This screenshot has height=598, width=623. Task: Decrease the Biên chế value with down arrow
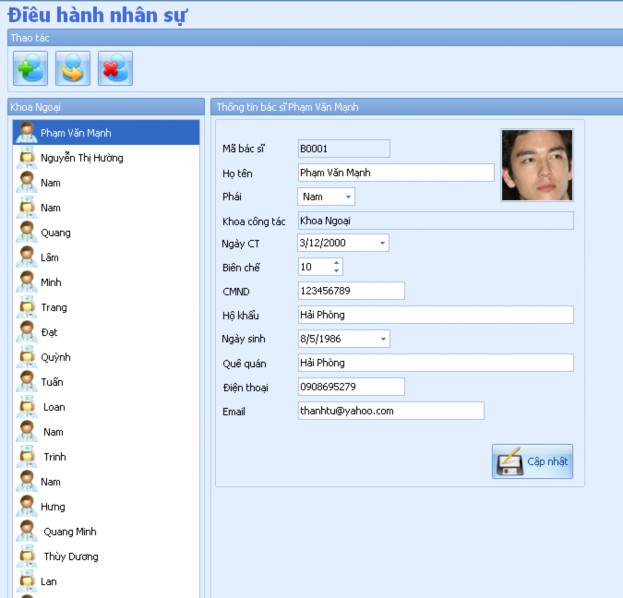336,271
